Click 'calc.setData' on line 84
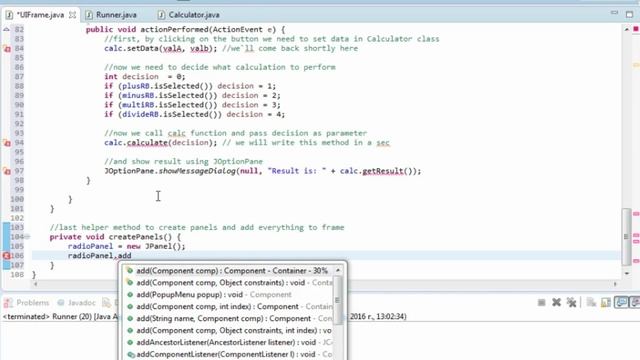The height and width of the screenshot is (360, 640). 131,49
